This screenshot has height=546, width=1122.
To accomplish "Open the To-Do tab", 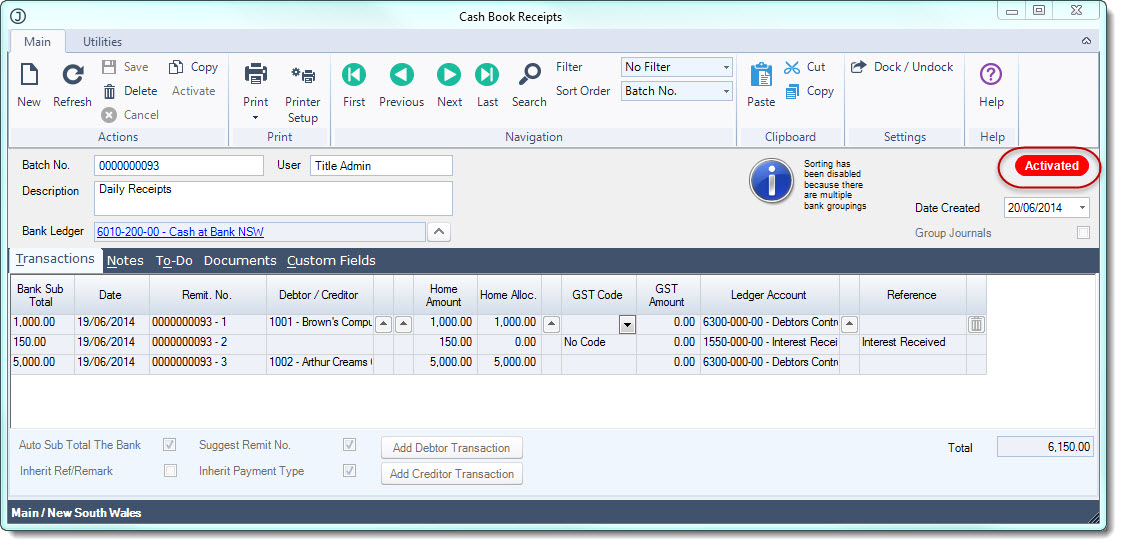I will click(x=175, y=260).
